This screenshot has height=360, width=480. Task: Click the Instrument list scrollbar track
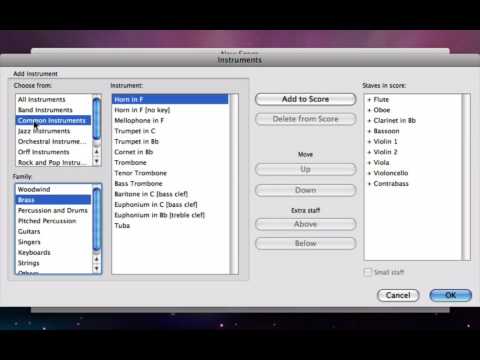[x=234, y=184]
